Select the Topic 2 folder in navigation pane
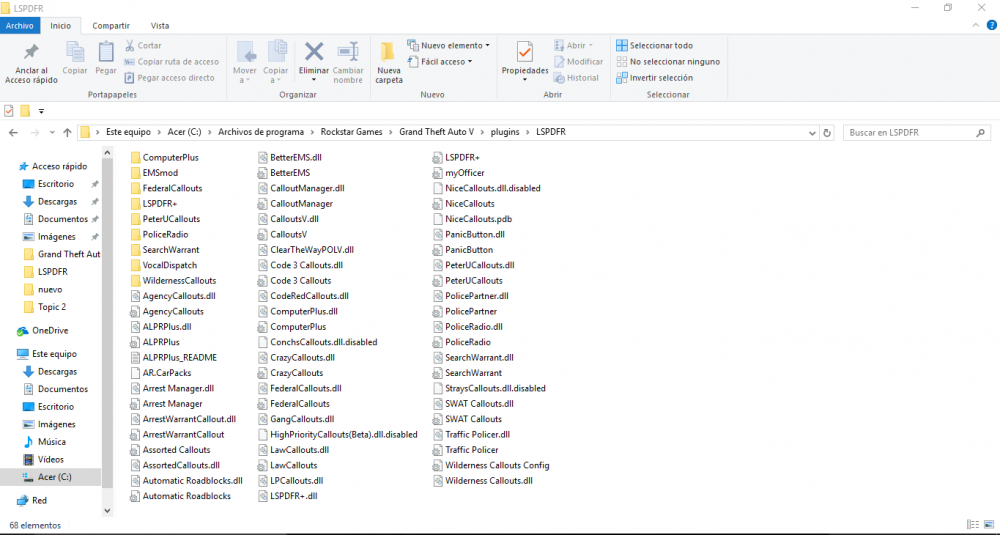Screen dimensions: 1000x535 click(x=45, y=307)
